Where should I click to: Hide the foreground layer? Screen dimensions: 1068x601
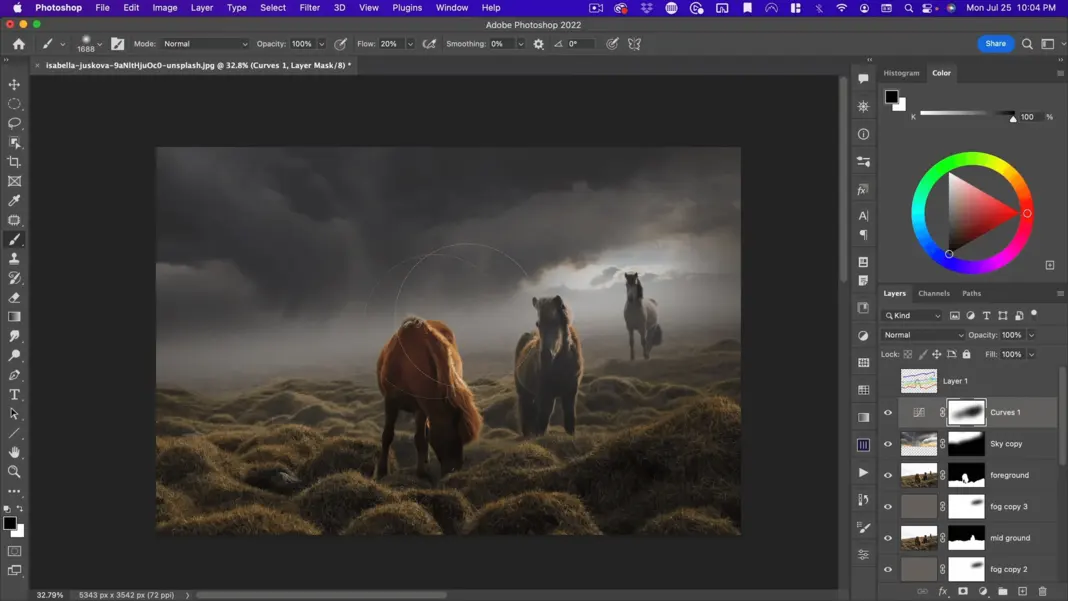tap(888, 475)
